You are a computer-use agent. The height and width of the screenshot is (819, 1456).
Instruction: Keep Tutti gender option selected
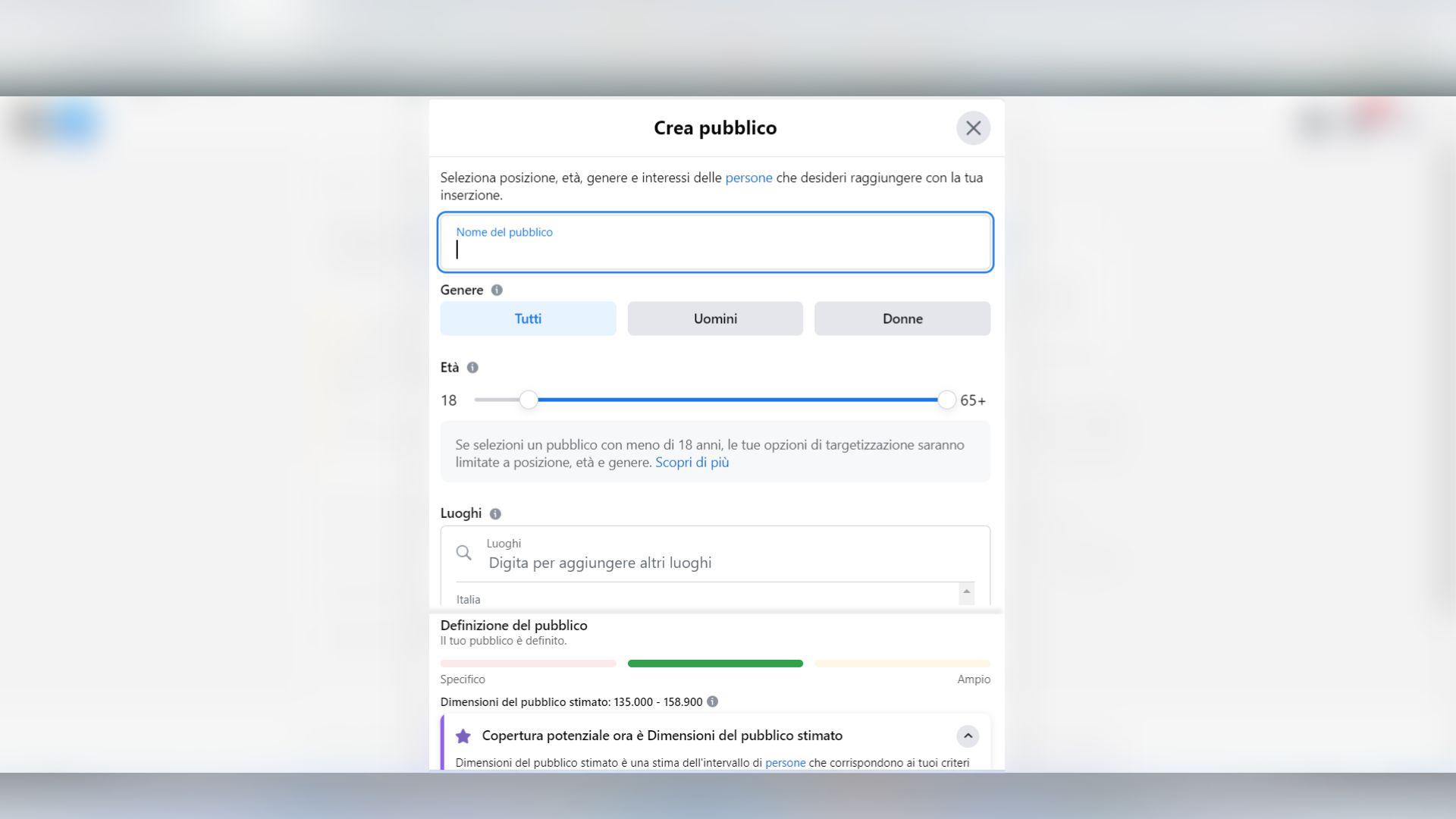[x=528, y=318]
